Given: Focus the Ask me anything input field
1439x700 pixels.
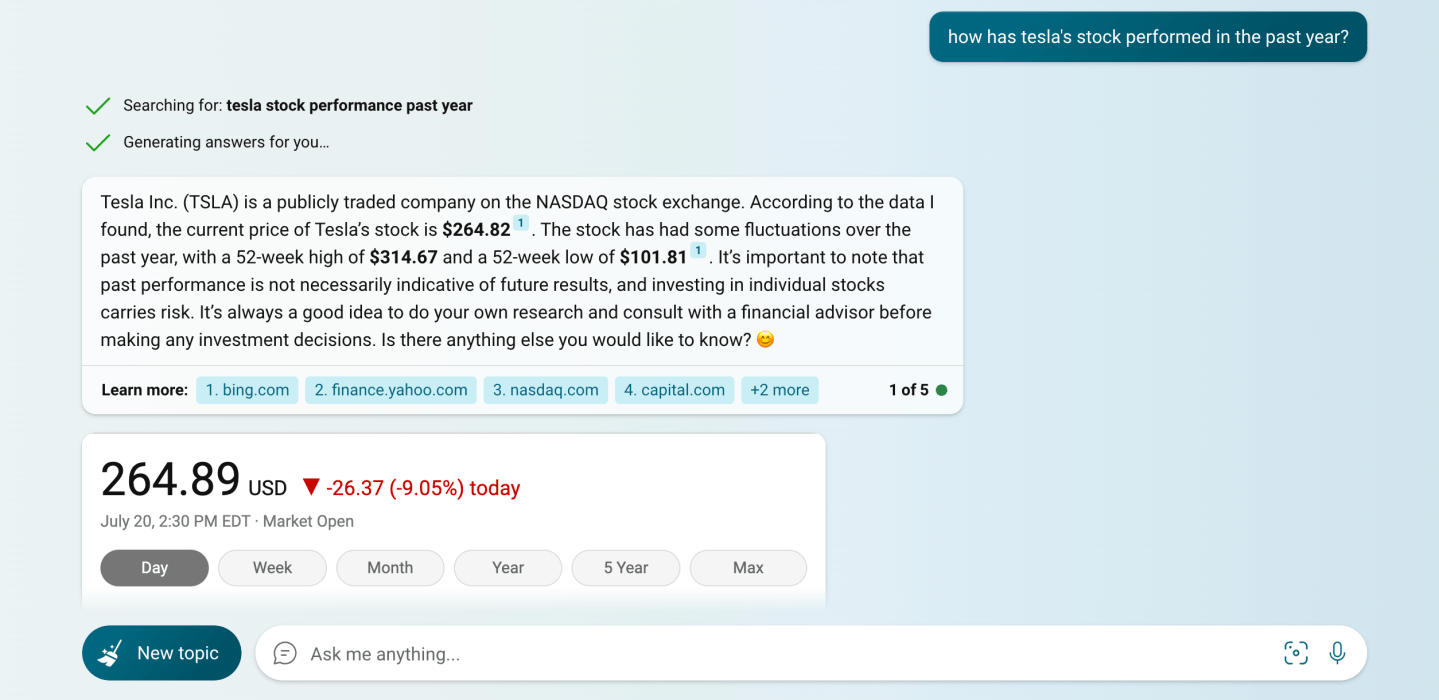Looking at the screenshot, I should pyautogui.click(x=780, y=654).
